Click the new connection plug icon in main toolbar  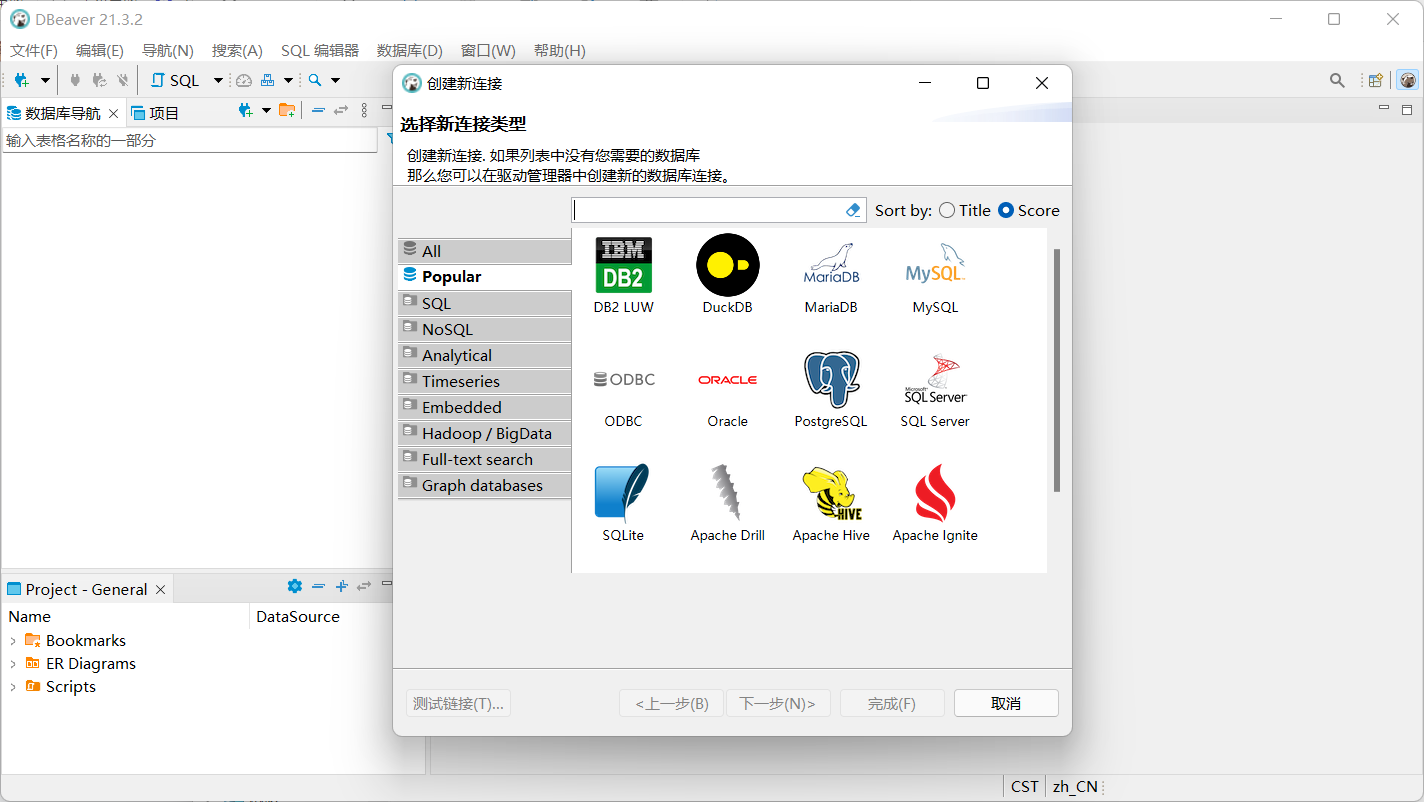[21, 80]
